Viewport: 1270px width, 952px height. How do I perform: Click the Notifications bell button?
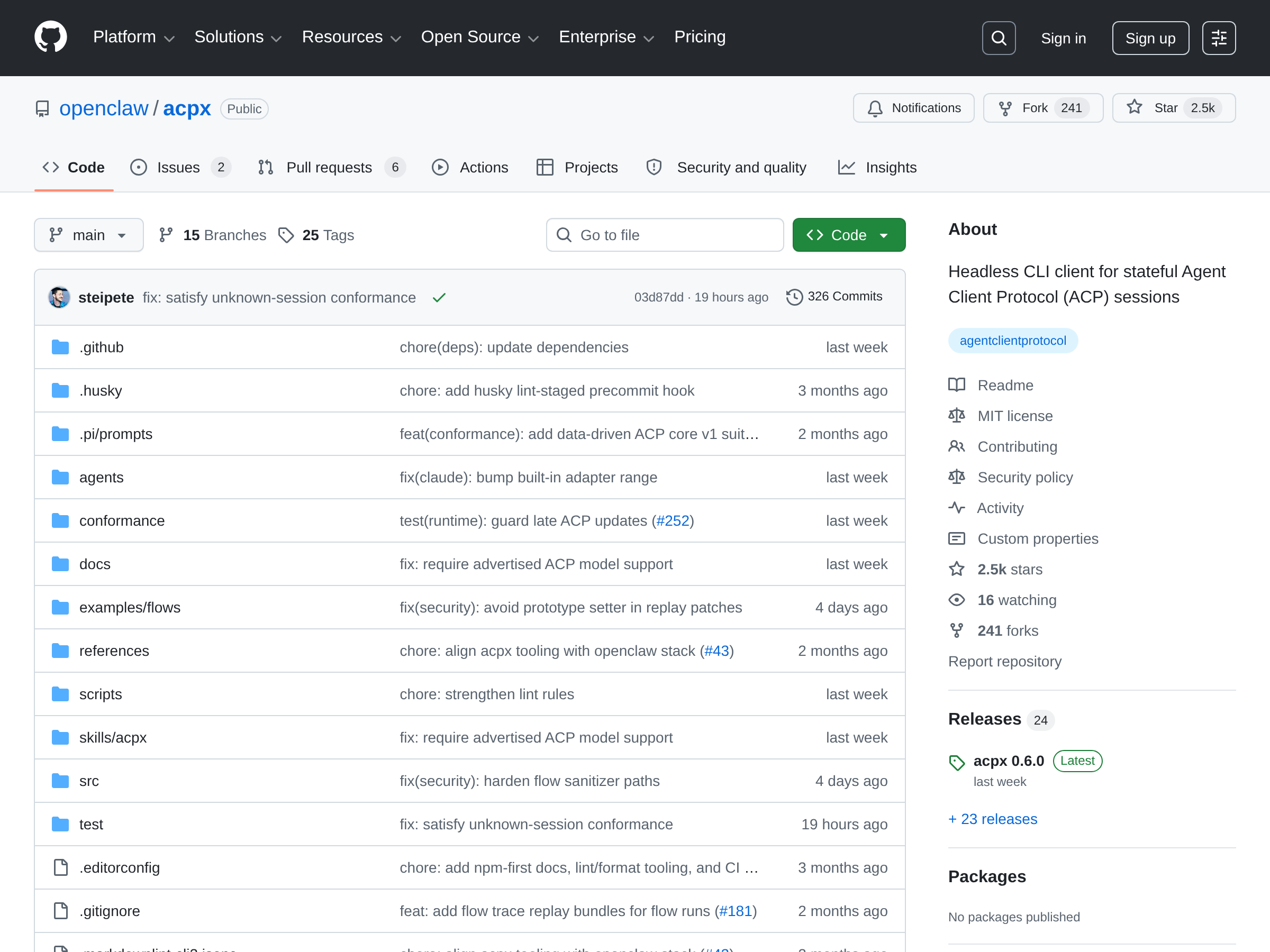tap(913, 108)
